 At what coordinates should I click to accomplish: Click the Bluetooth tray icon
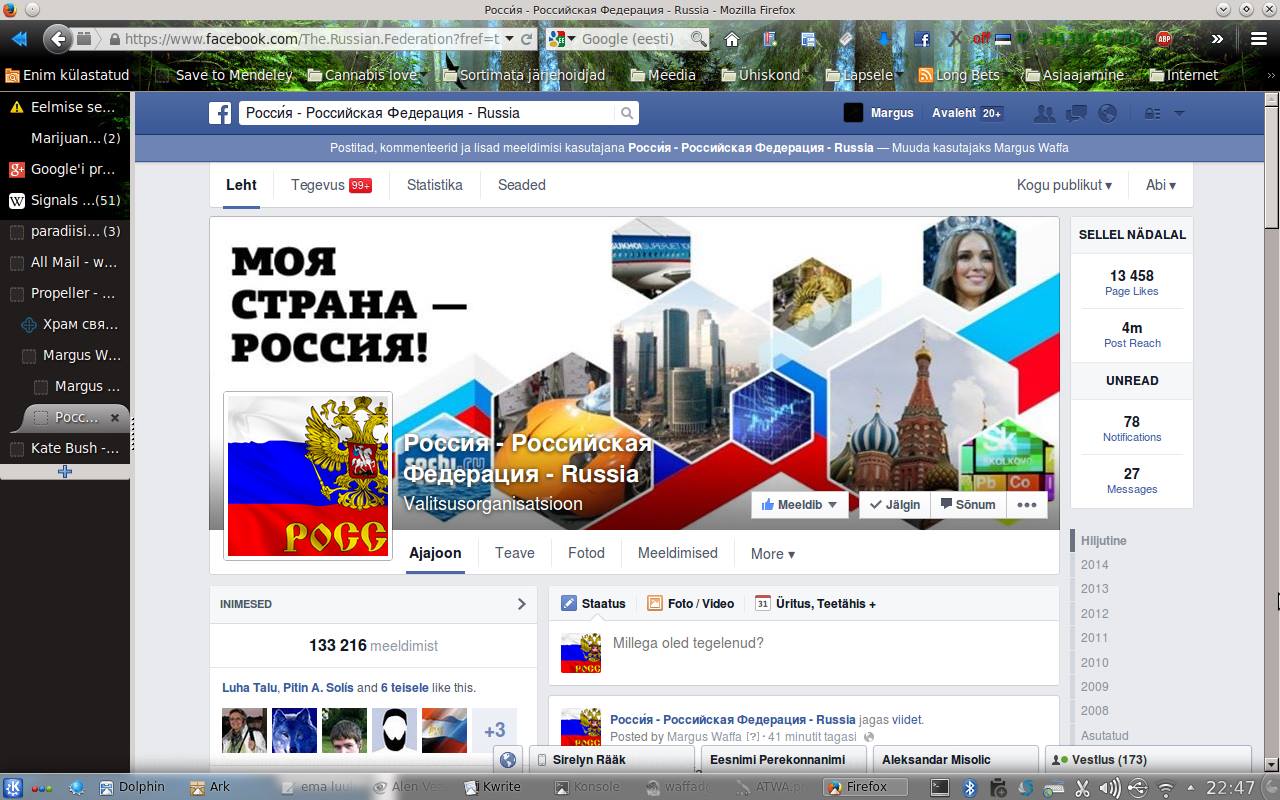pyautogui.click(x=968, y=787)
